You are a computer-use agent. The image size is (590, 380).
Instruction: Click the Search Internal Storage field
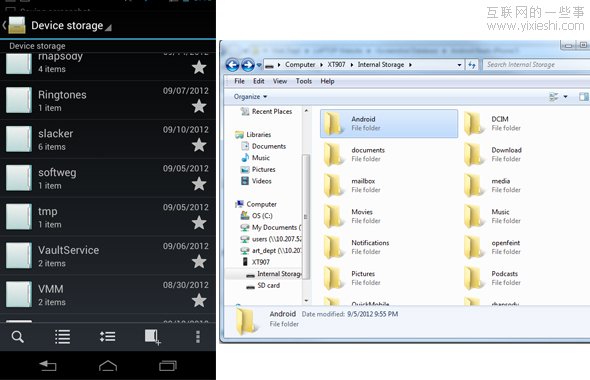(x=536, y=65)
